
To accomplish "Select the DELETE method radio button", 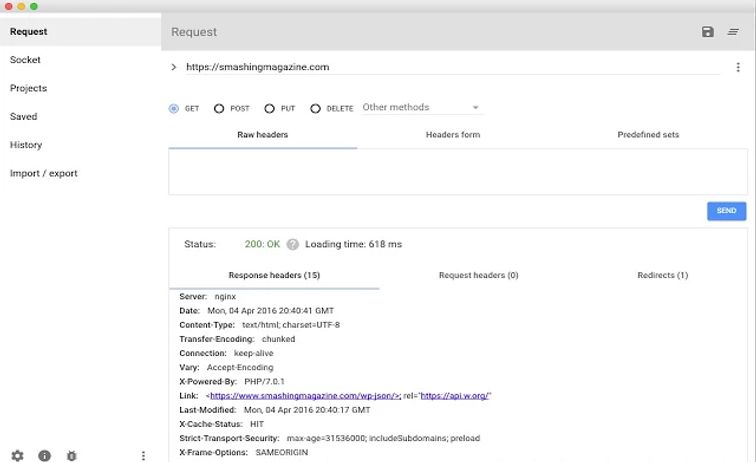I will coord(316,108).
